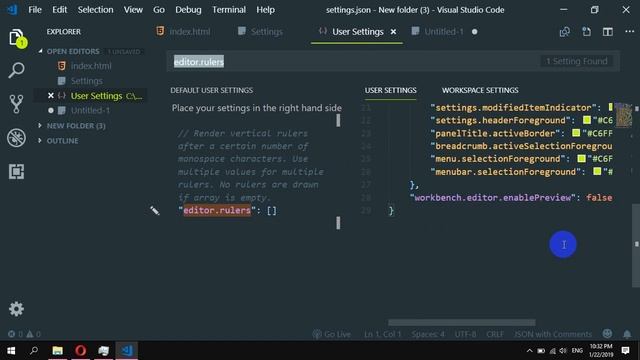Image resolution: width=640 pixels, height=360 pixels.
Task: Open index.html in Open Editors list
Action: 91,66
